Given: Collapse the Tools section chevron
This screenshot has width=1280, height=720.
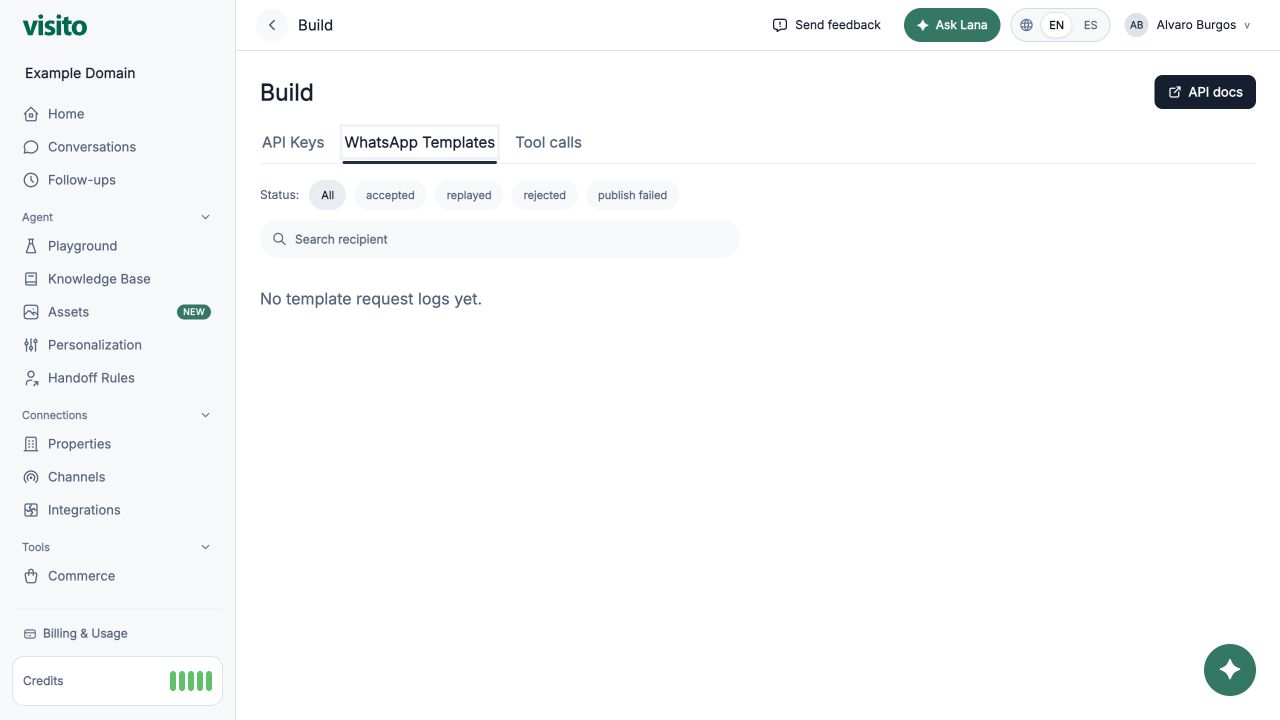Looking at the screenshot, I should click(206, 547).
